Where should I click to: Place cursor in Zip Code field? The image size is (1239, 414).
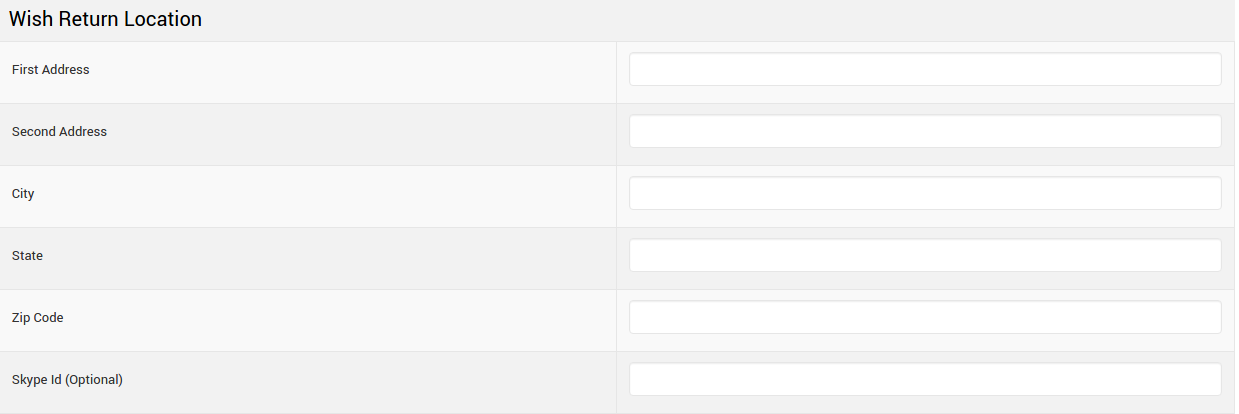[925, 318]
